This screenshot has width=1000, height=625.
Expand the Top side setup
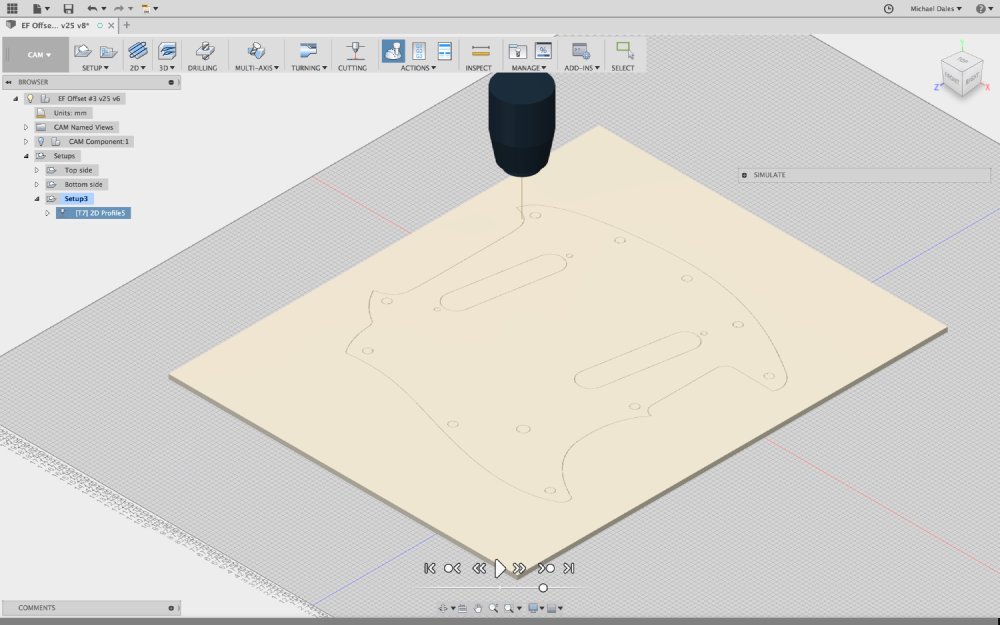[36, 170]
